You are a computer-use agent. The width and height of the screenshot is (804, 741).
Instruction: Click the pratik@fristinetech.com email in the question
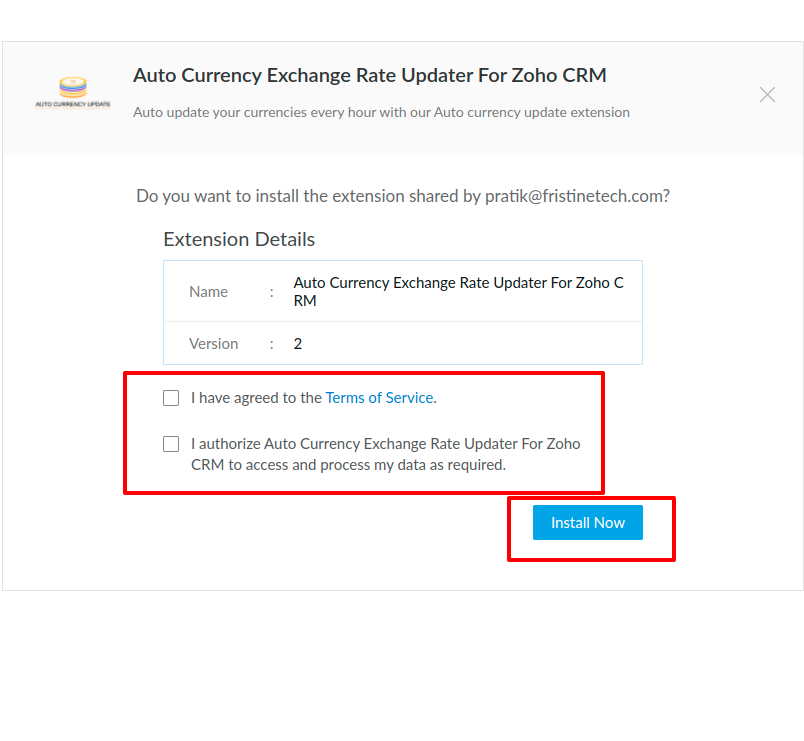pyautogui.click(x=577, y=196)
